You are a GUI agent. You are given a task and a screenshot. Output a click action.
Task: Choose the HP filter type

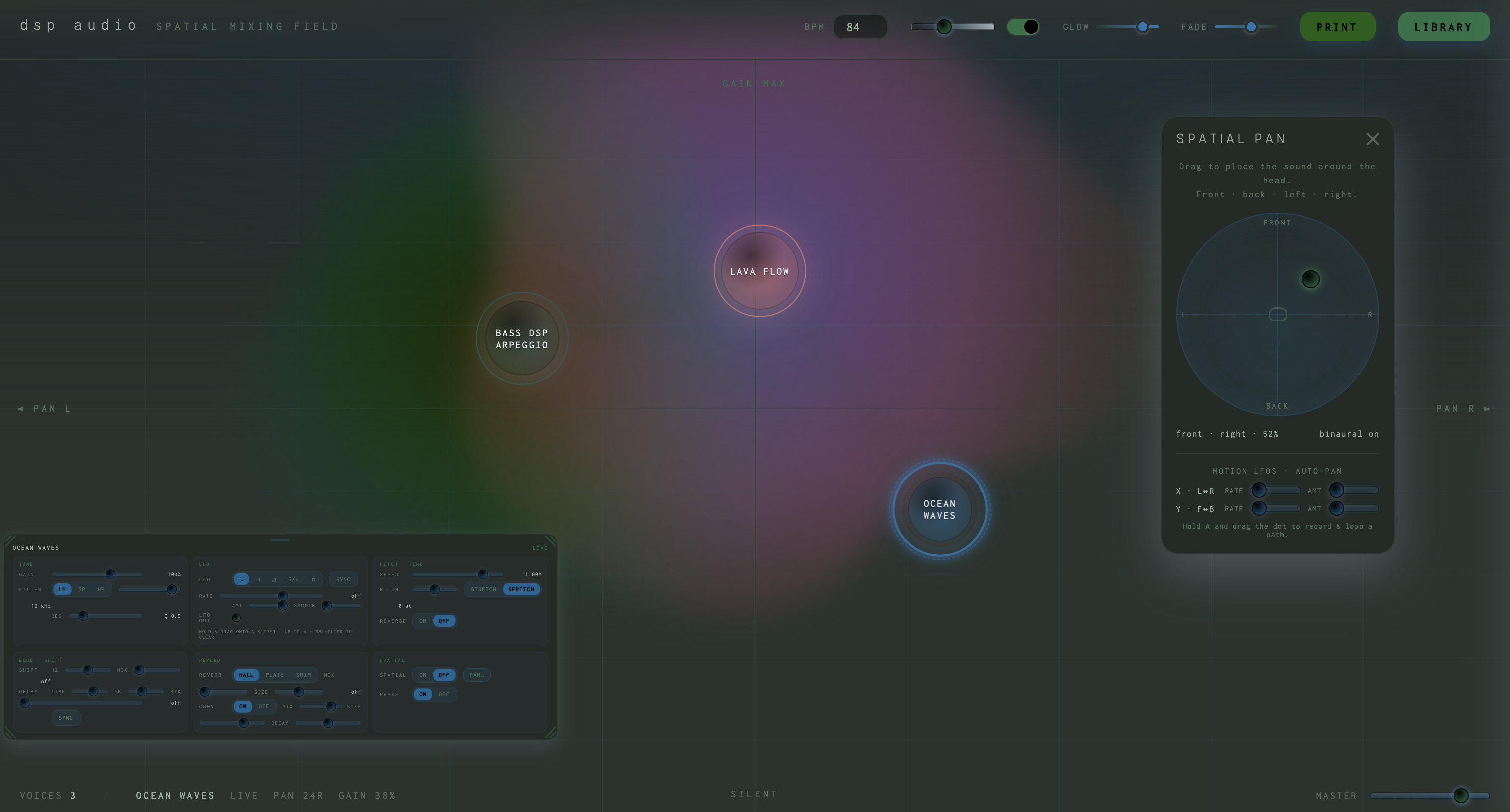click(101, 589)
